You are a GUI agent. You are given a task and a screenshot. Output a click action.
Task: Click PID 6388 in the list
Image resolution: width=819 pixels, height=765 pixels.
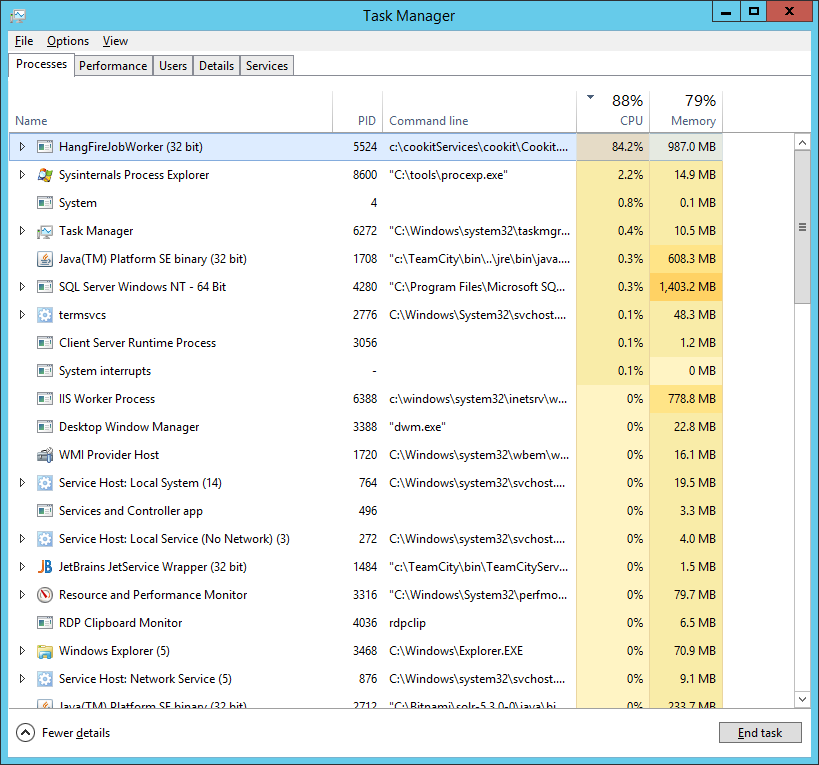[365, 399]
